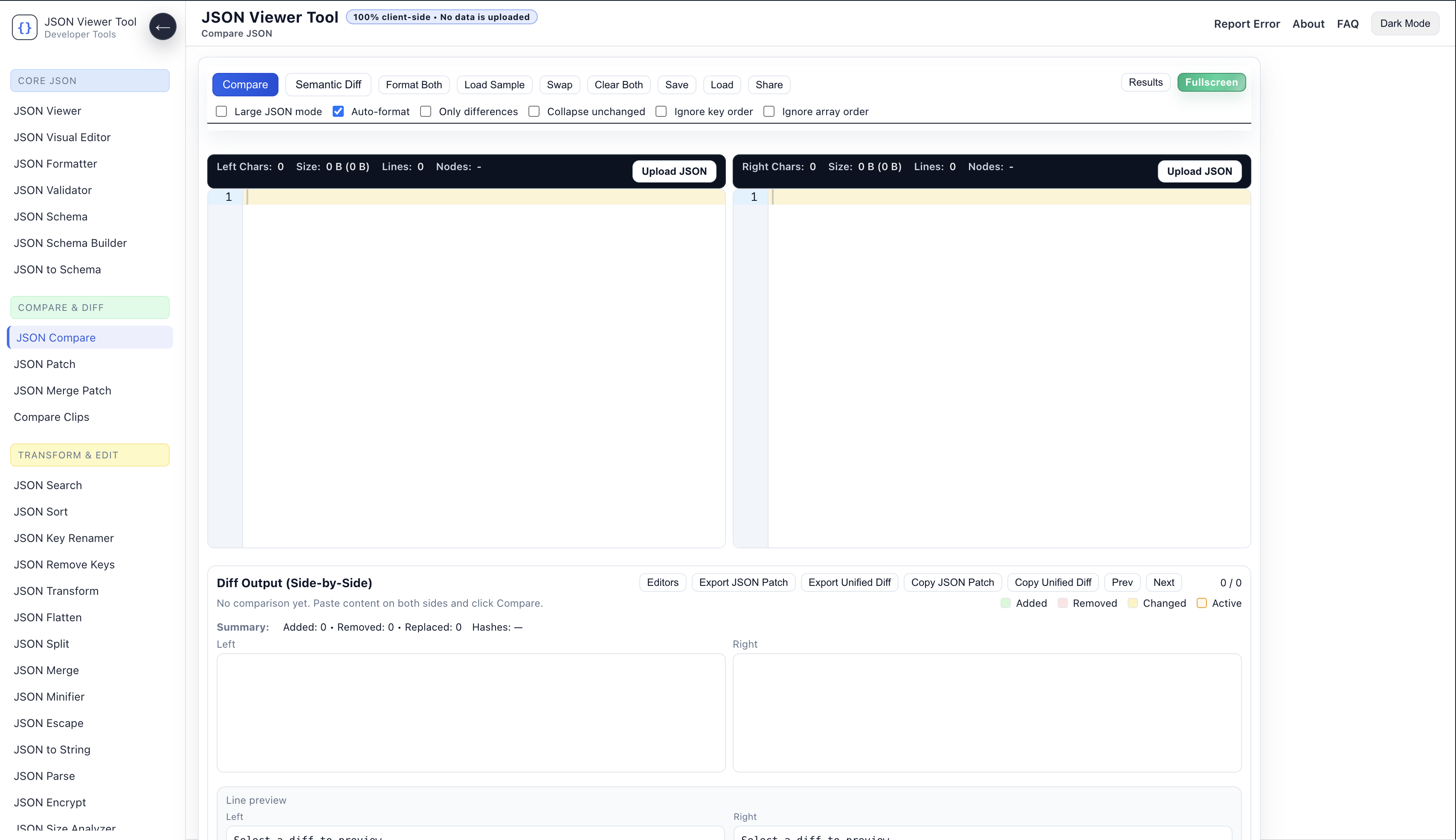1456x840 pixels.
Task: Load Sample JSON data
Action: pyautogui.click(x=494, y=84)
